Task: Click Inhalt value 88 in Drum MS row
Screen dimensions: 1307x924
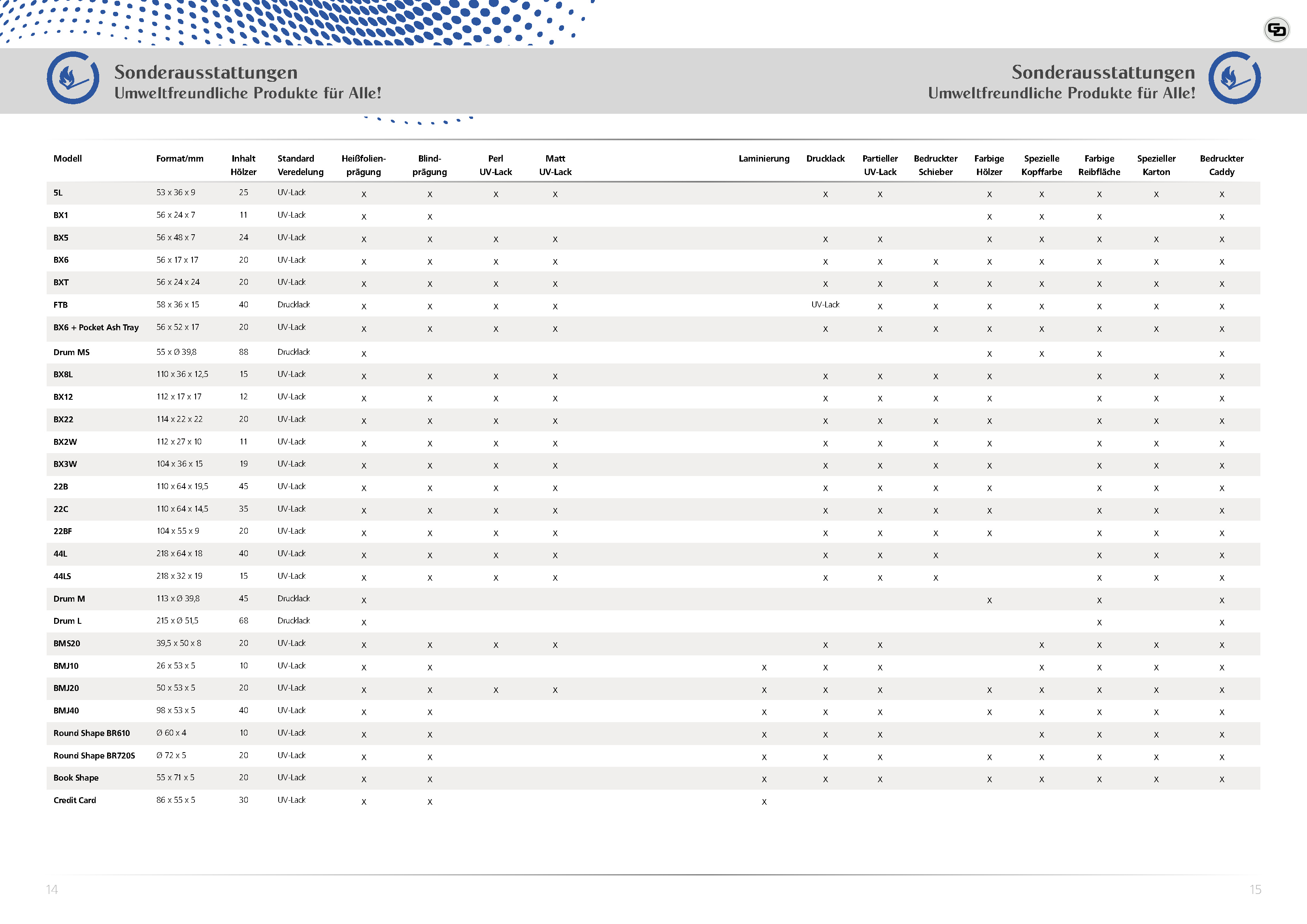Action: (x=243, y=352)
